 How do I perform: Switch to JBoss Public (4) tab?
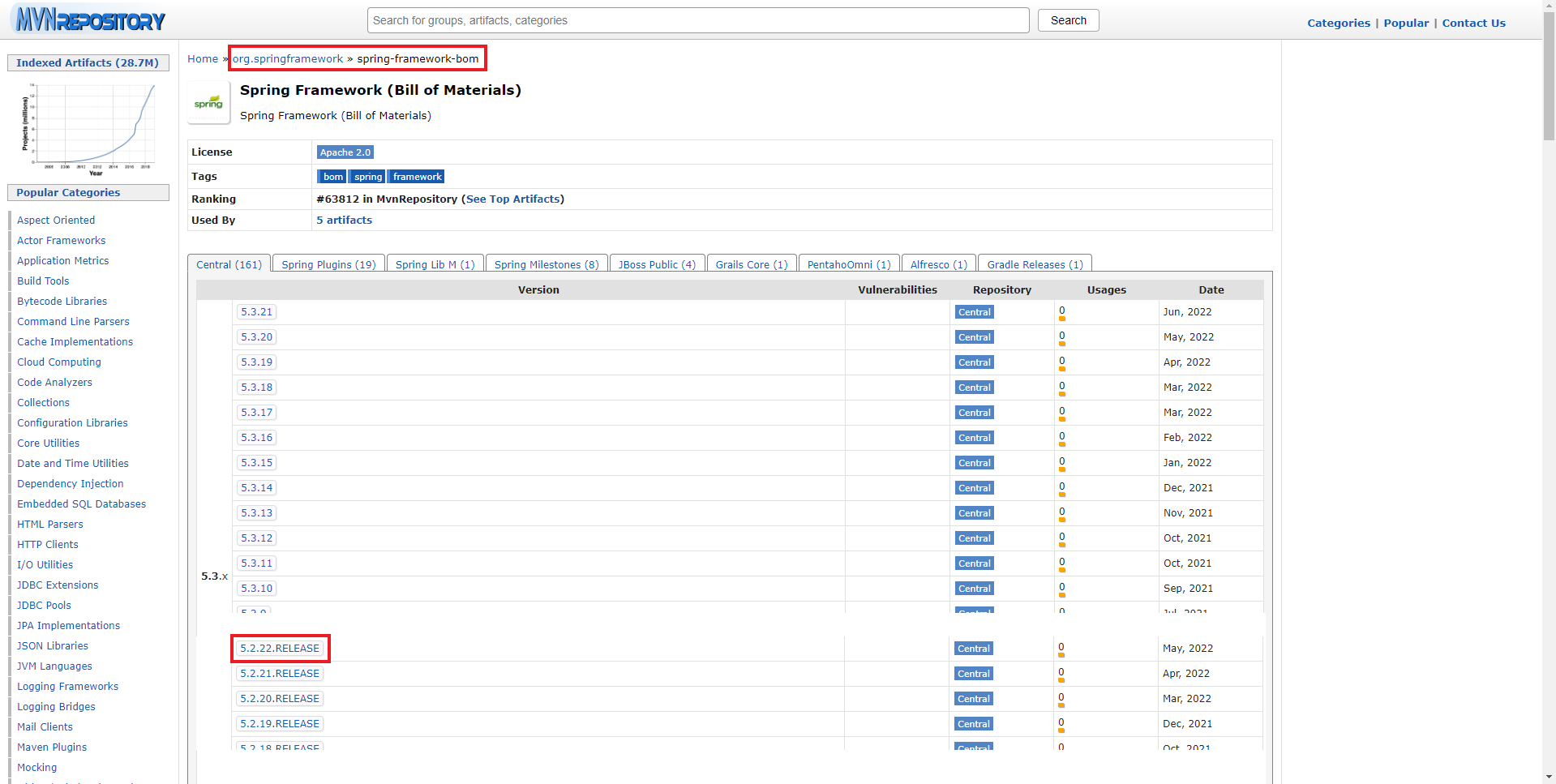pos(657,264)
